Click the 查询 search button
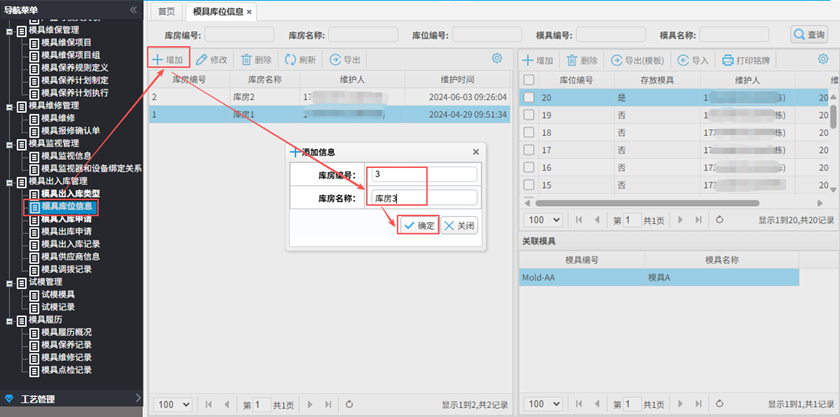Viewport: 840px width, 417px height. click(x=808, y=34)
